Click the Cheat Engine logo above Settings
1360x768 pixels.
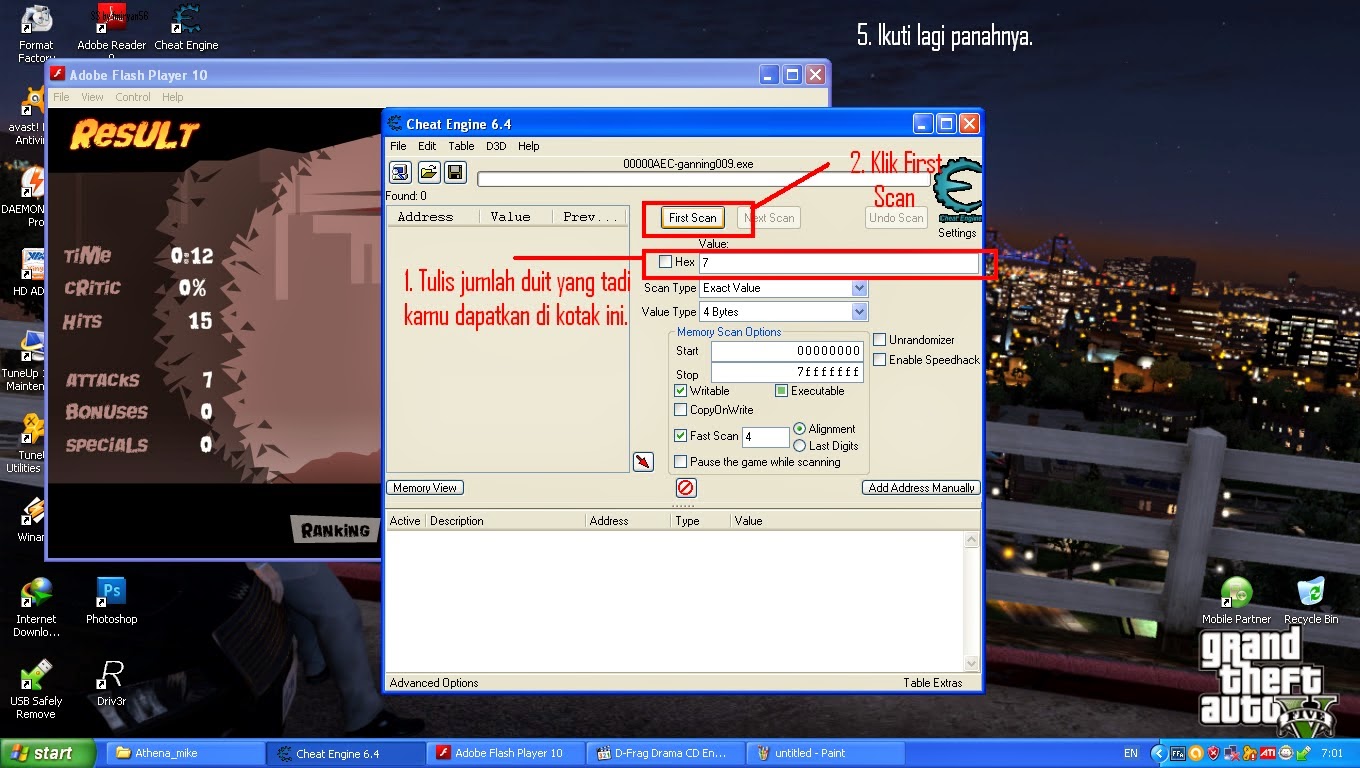[957, 190]
